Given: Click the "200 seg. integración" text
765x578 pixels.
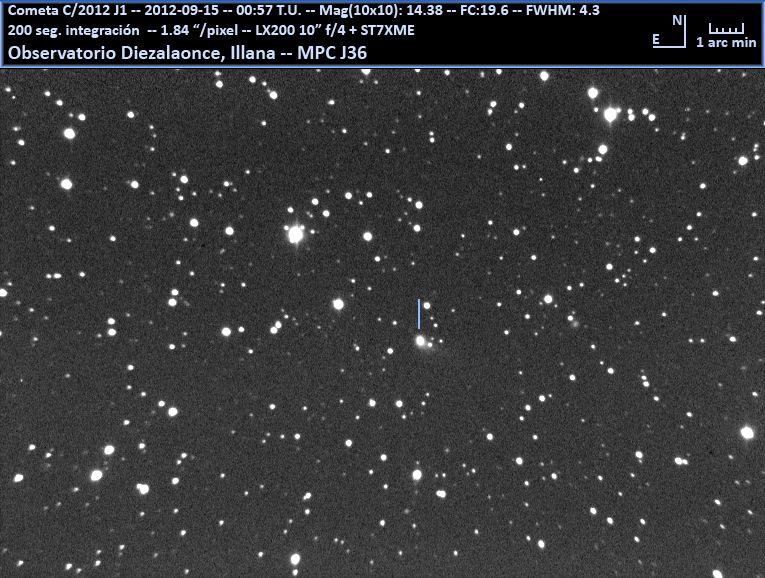Looking at the screenshot, I should pos(74,30).
